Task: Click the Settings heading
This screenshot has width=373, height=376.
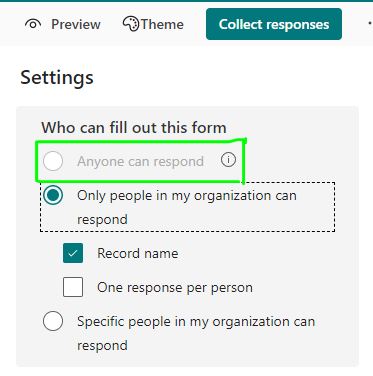Action: [57, 78]
